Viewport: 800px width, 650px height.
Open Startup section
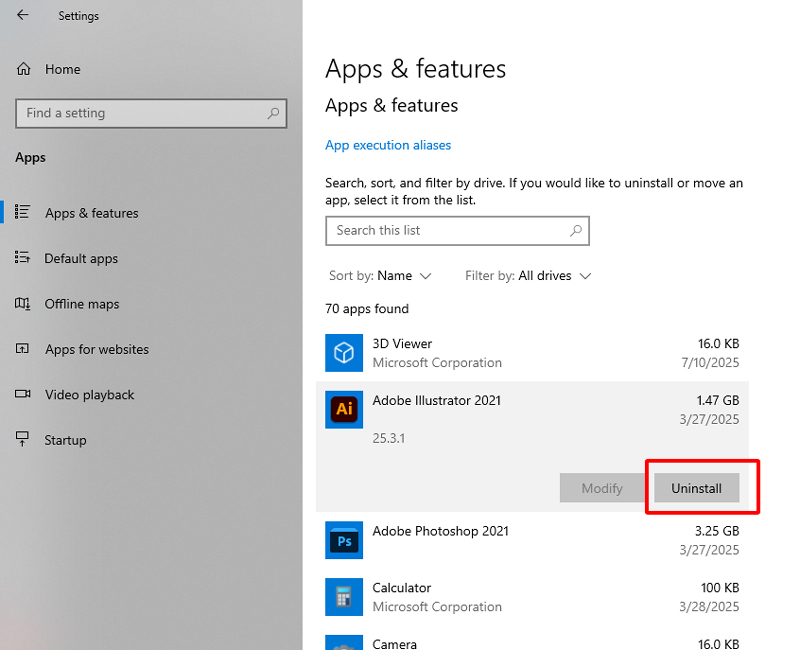pos(65,440)
